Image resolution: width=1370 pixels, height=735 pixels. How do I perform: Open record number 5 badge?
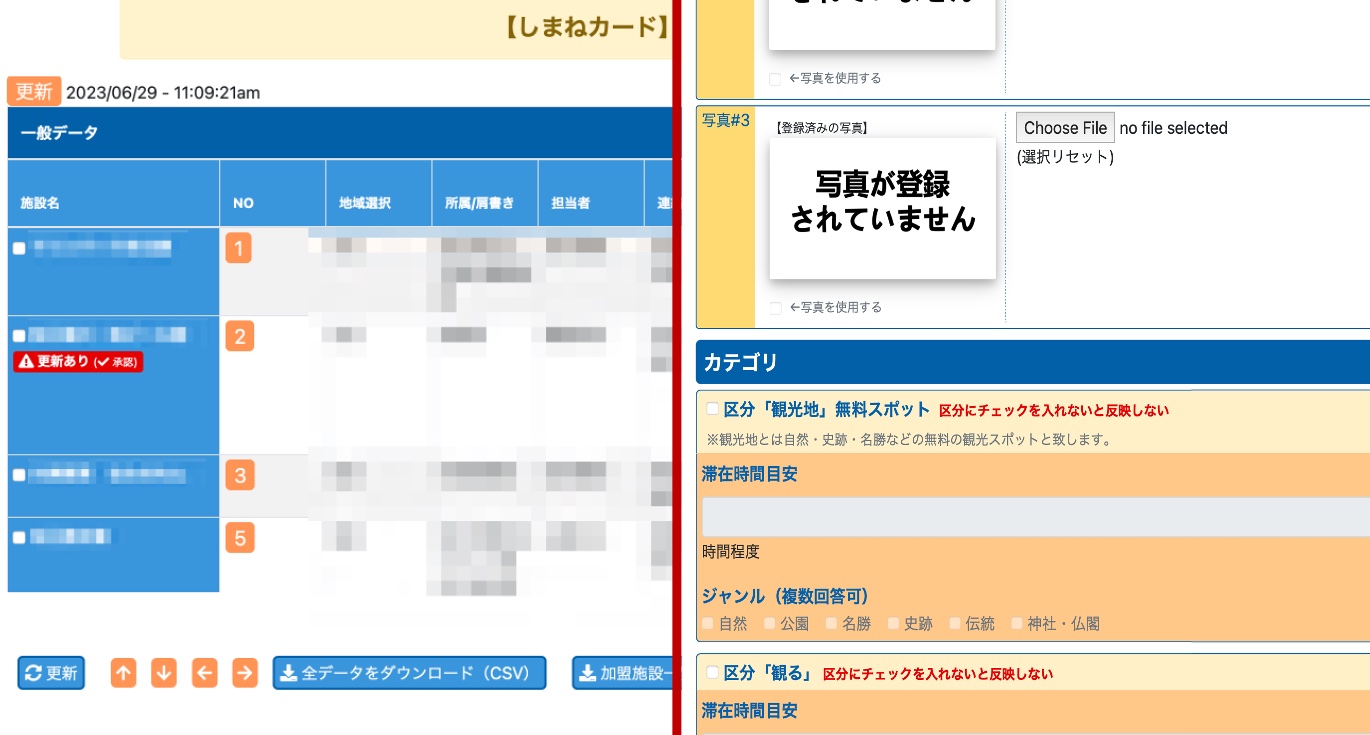coord(239,539)
